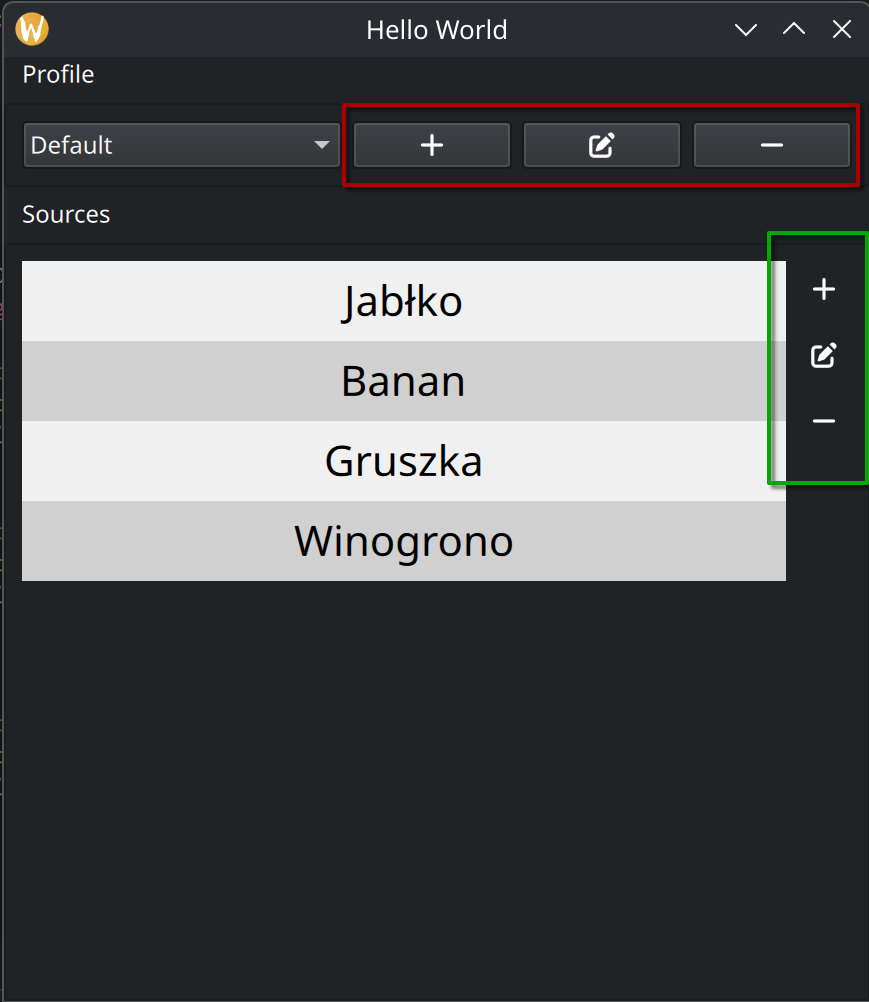Select Gruszka in the sources list
This screenshot has height=1002, width=869.
(x=403, y=461)
